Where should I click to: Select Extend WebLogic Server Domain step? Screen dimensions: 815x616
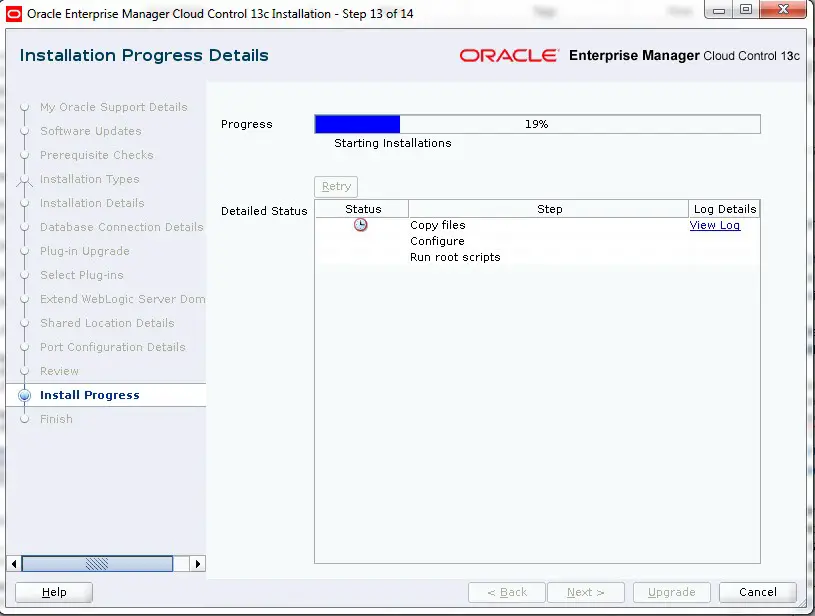tap(123, 299)
